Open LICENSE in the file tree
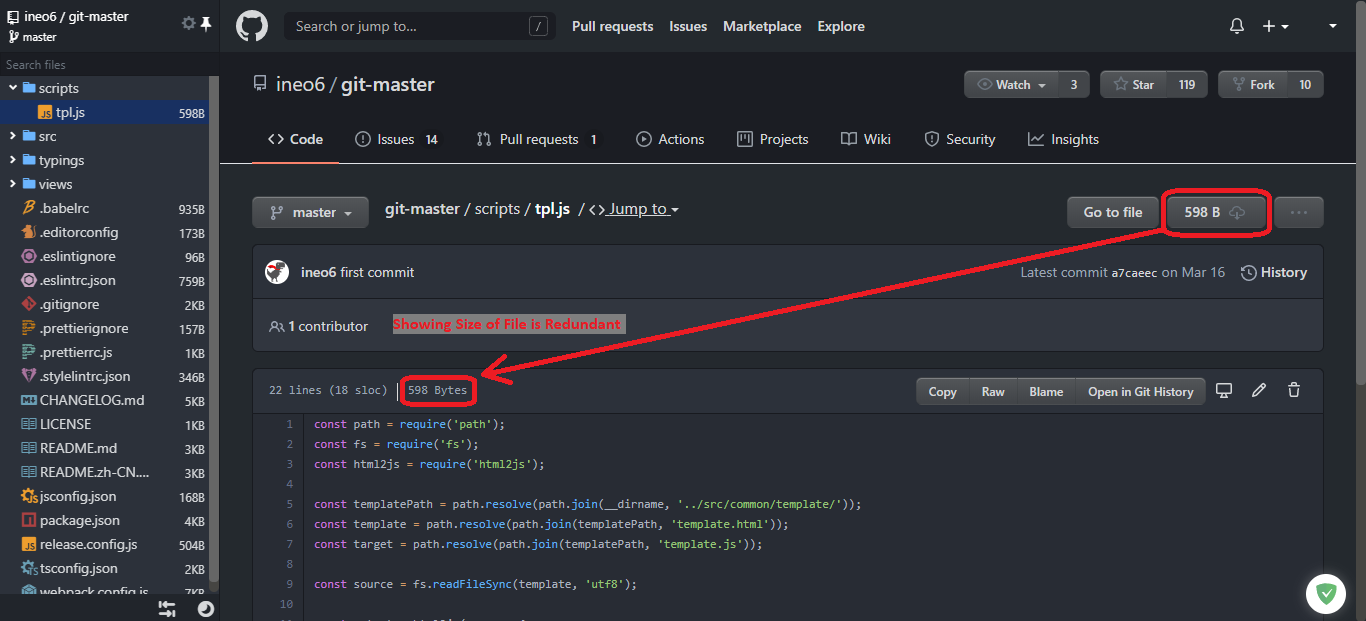Viewport: 1366px width, 621px height. [105, 424]
